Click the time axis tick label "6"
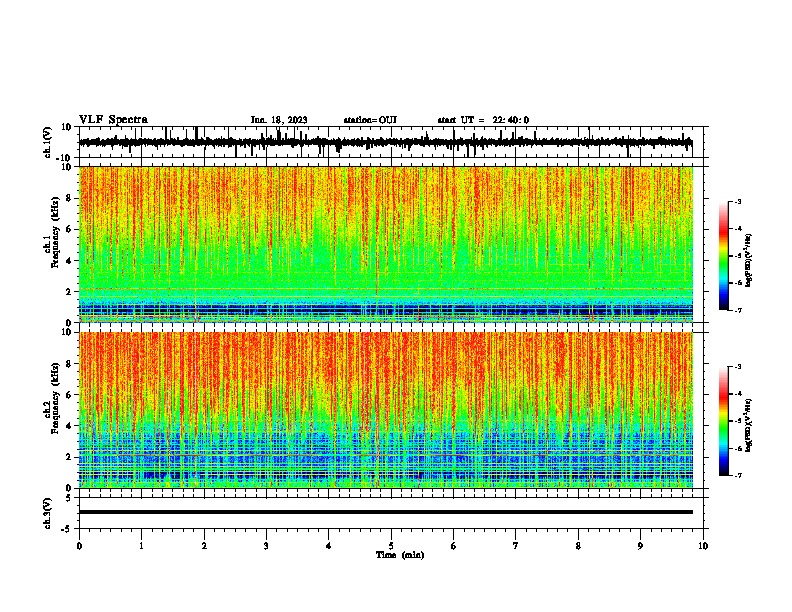The height and width of the screenshot is (612, 792). (x=454, y=546)
